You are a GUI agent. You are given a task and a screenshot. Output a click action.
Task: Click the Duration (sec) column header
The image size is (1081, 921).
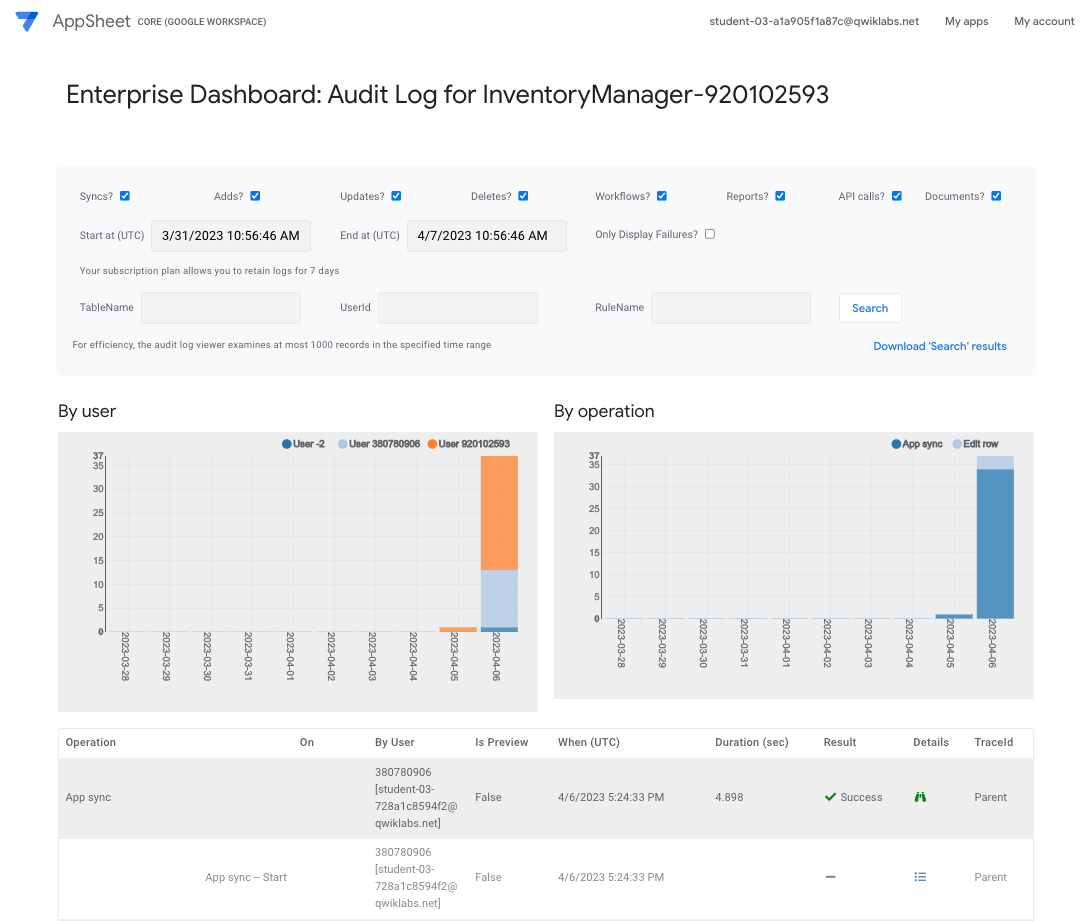(751, 742)
